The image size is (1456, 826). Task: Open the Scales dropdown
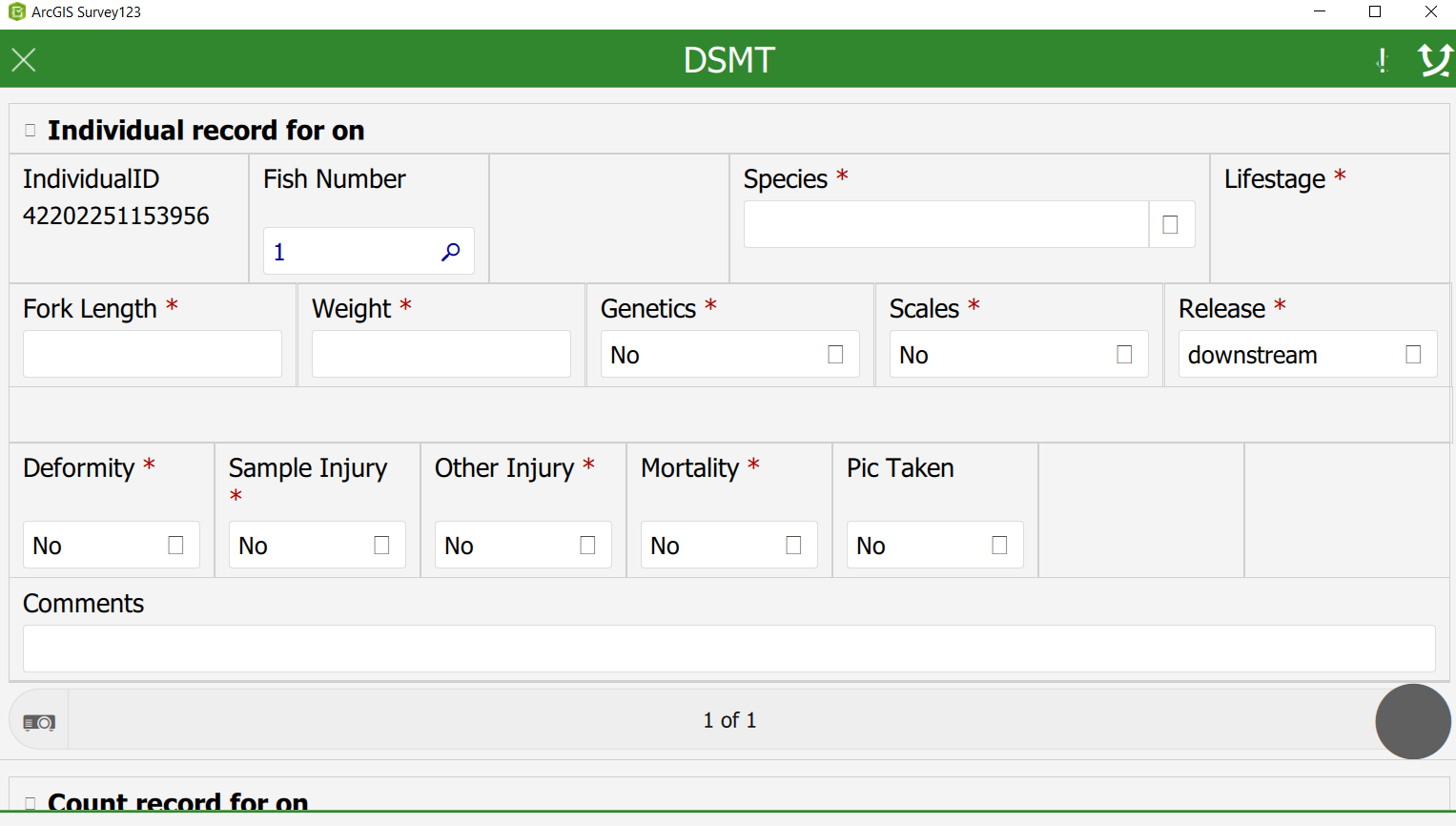tap(1124, 354)
